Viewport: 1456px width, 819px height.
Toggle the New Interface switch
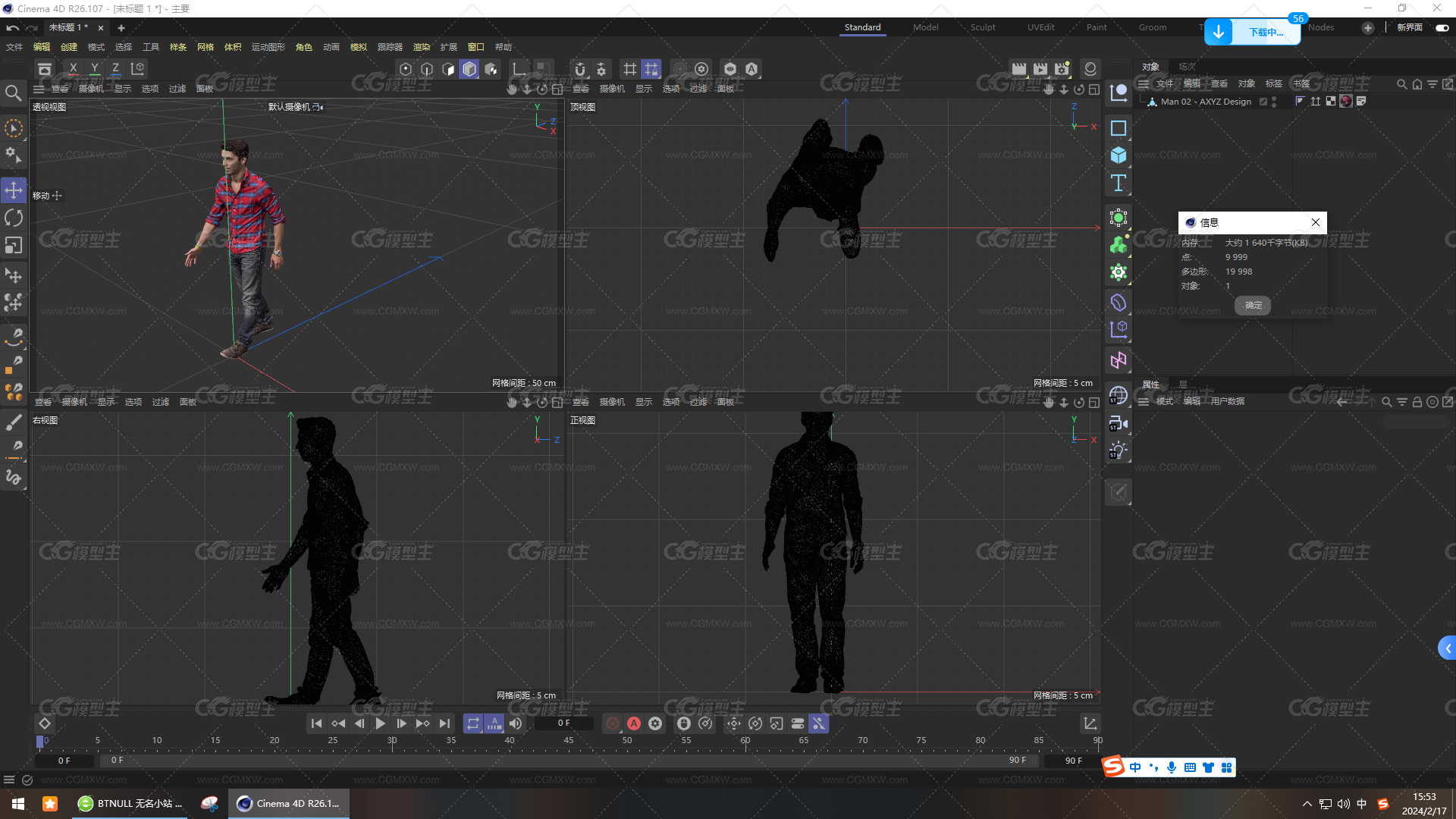1442,28
